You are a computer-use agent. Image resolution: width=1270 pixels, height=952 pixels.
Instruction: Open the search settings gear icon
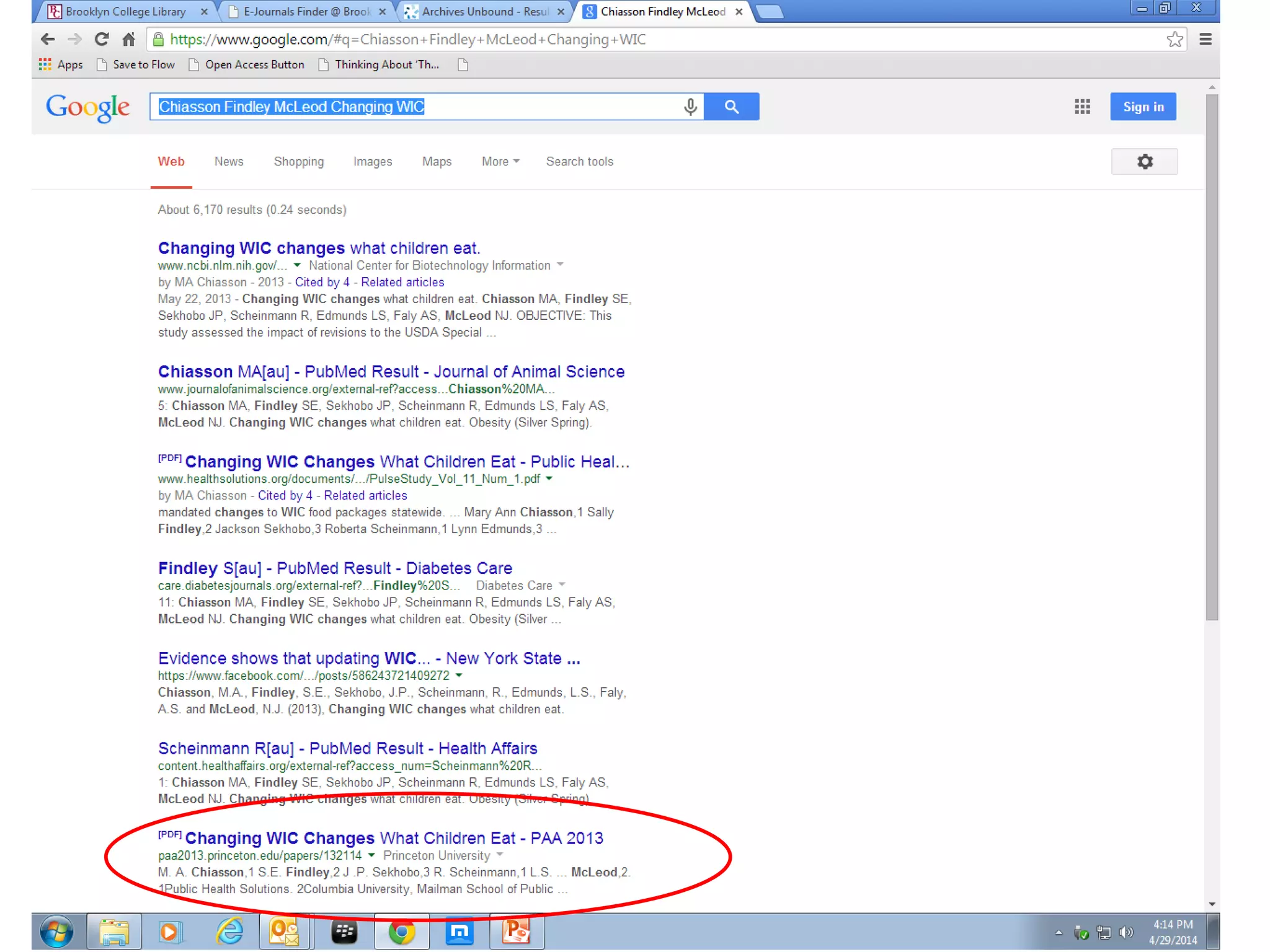click(1144, 162)
